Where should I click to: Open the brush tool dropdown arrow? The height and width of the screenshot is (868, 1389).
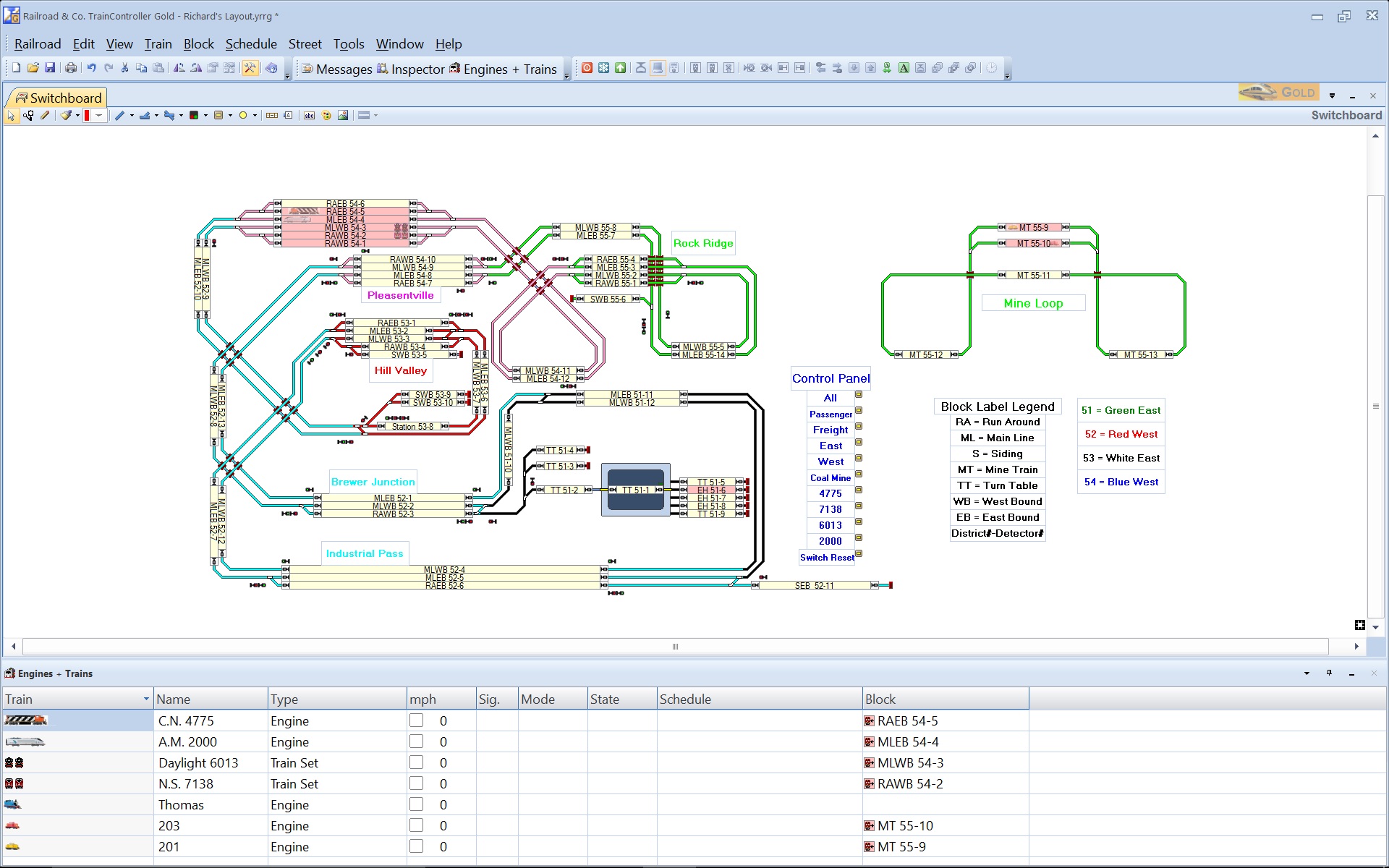click(77, 115)
